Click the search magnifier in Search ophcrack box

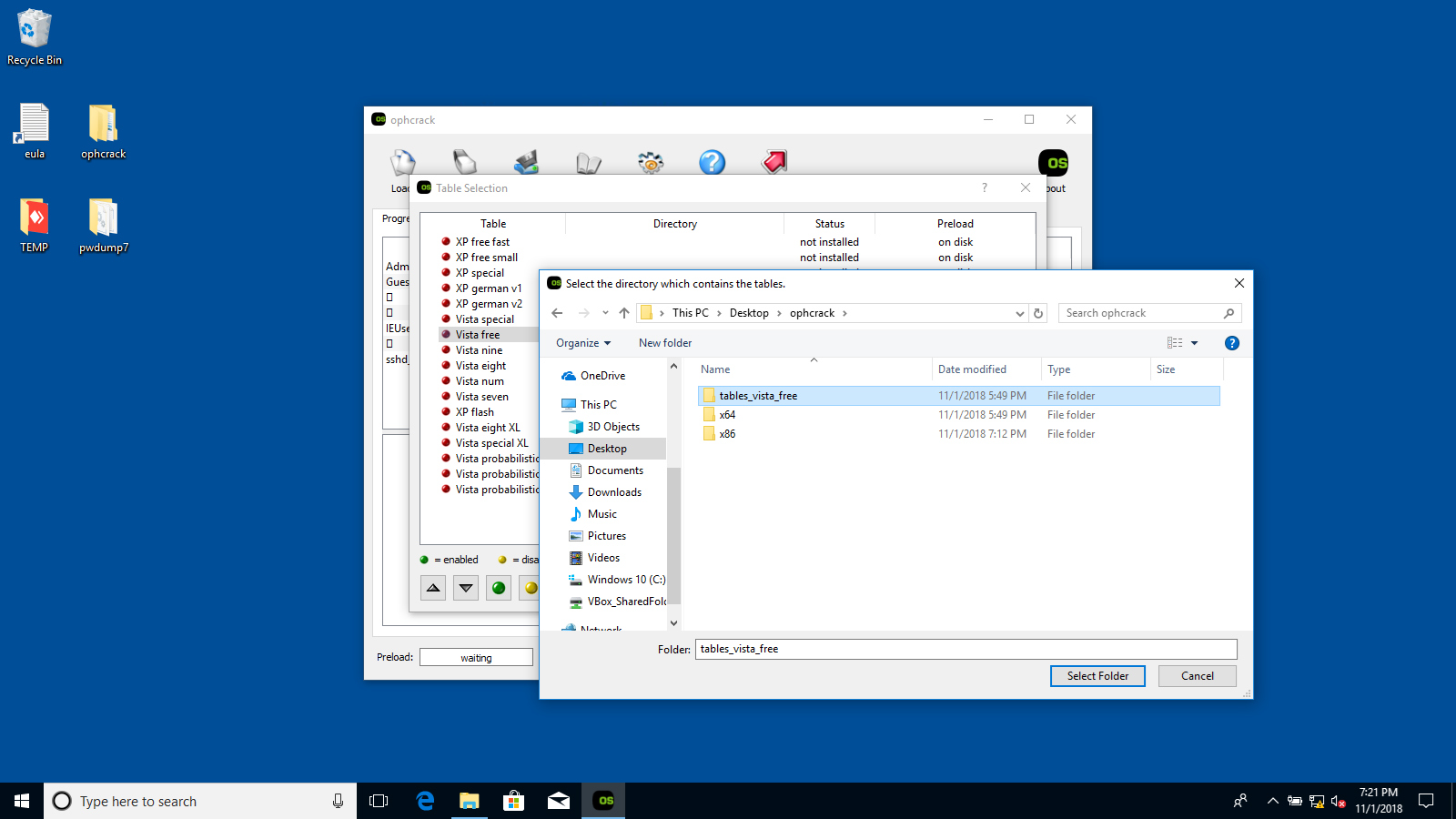[1228, 313]
